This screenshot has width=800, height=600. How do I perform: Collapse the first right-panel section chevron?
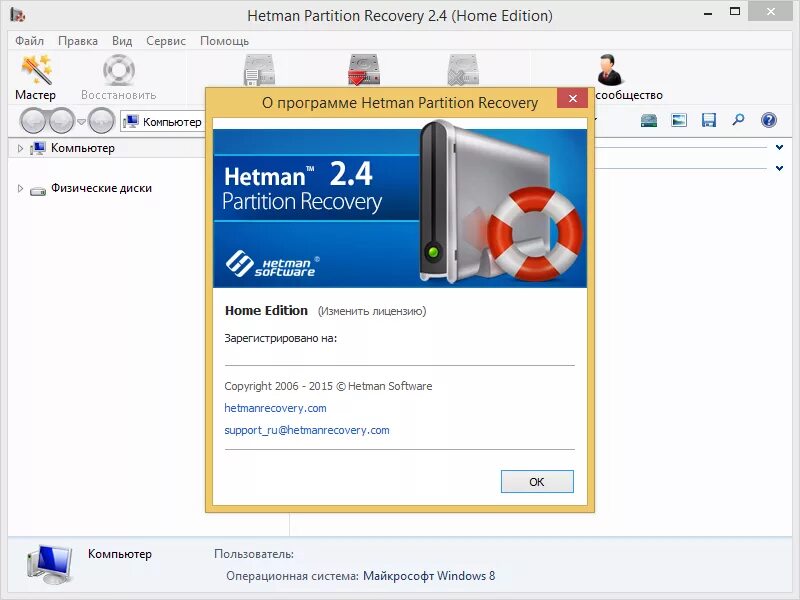[779, 147]
